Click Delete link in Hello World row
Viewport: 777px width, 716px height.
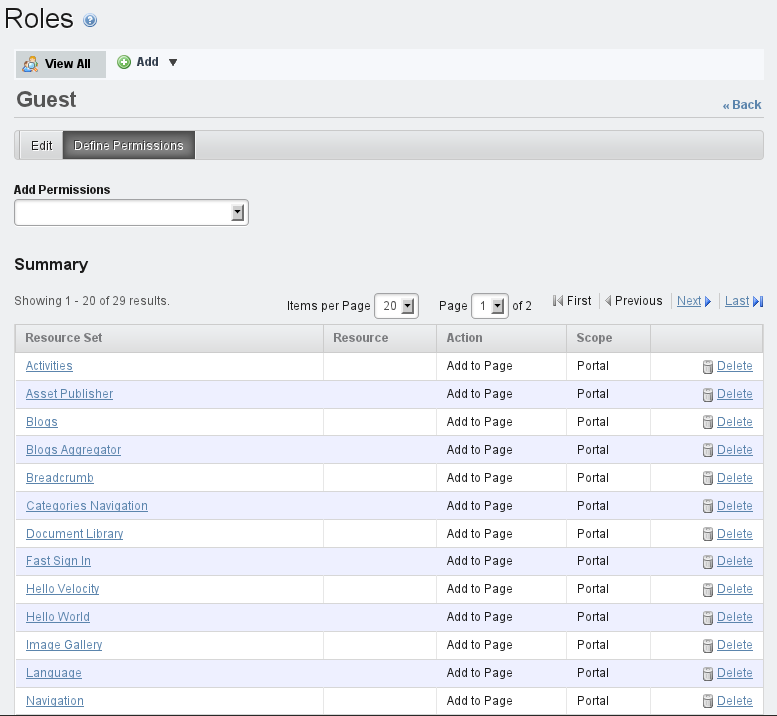[x=735, y=617]
